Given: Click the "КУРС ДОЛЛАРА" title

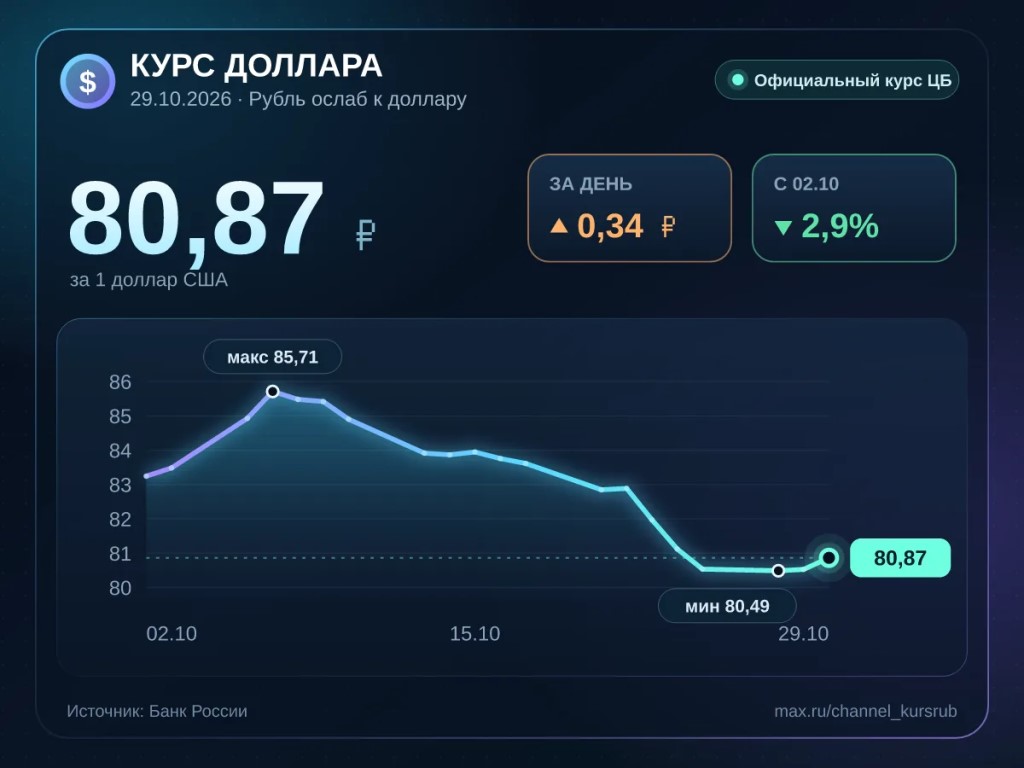Looking at the screenshot, I should click(x=256, y=66).
